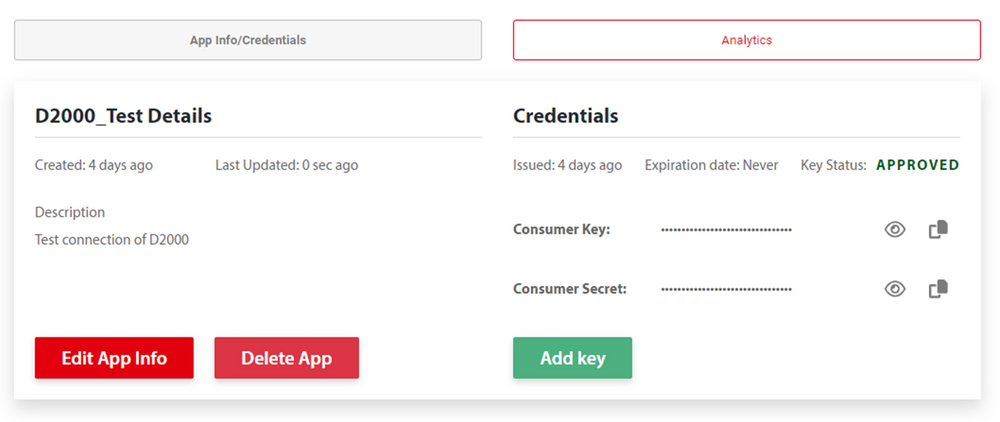1000x422 pixels.
Task: Click the Delete App button
Action: (286, 358)
